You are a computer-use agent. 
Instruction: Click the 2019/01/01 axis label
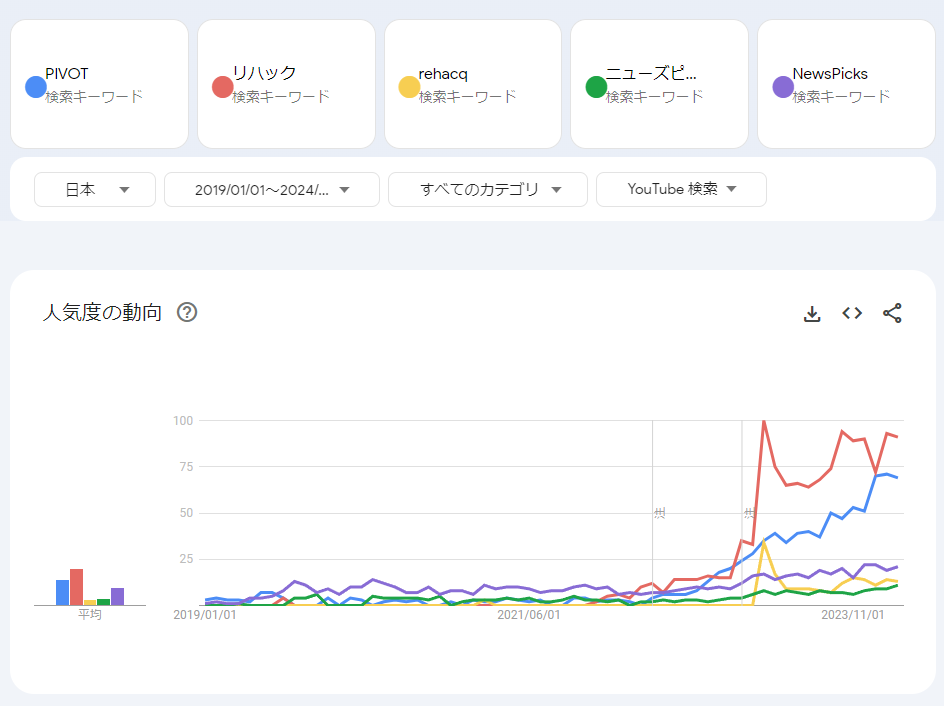tap(205, 615)
